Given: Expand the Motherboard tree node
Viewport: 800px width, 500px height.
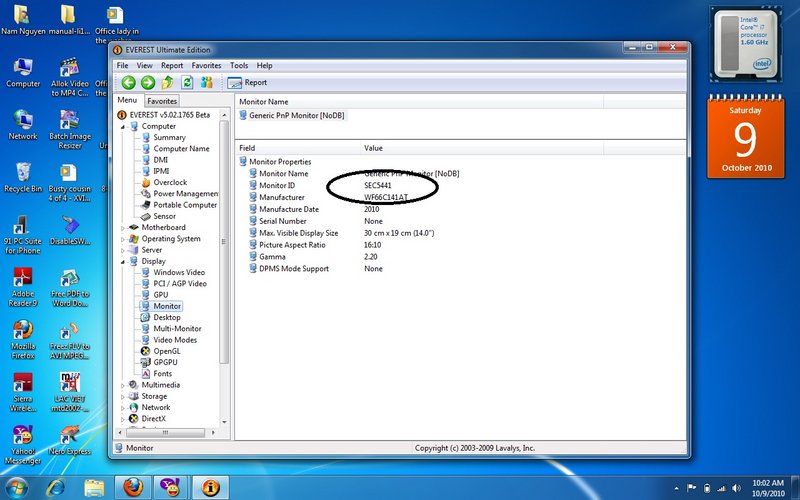Looking at the screenshot, I should click(x=124, y=227).
